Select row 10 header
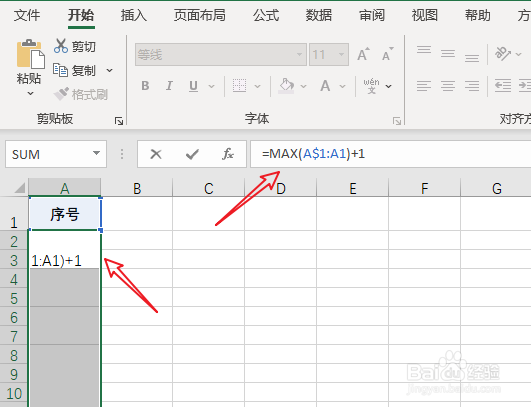The width and height of the screenshot is (531, 407). click(x=14, y=393)
